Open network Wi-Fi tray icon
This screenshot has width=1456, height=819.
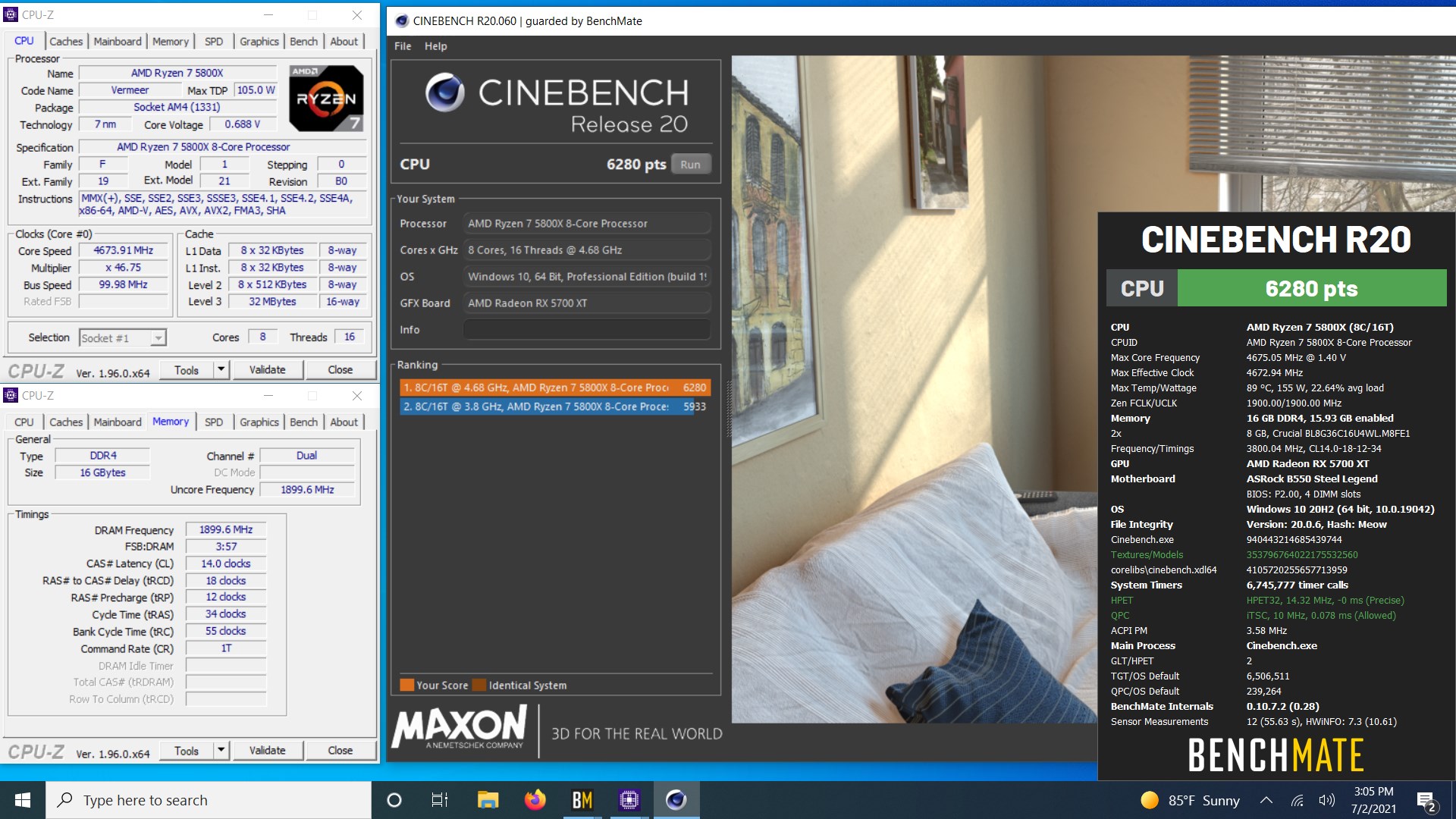[1298, 800]
